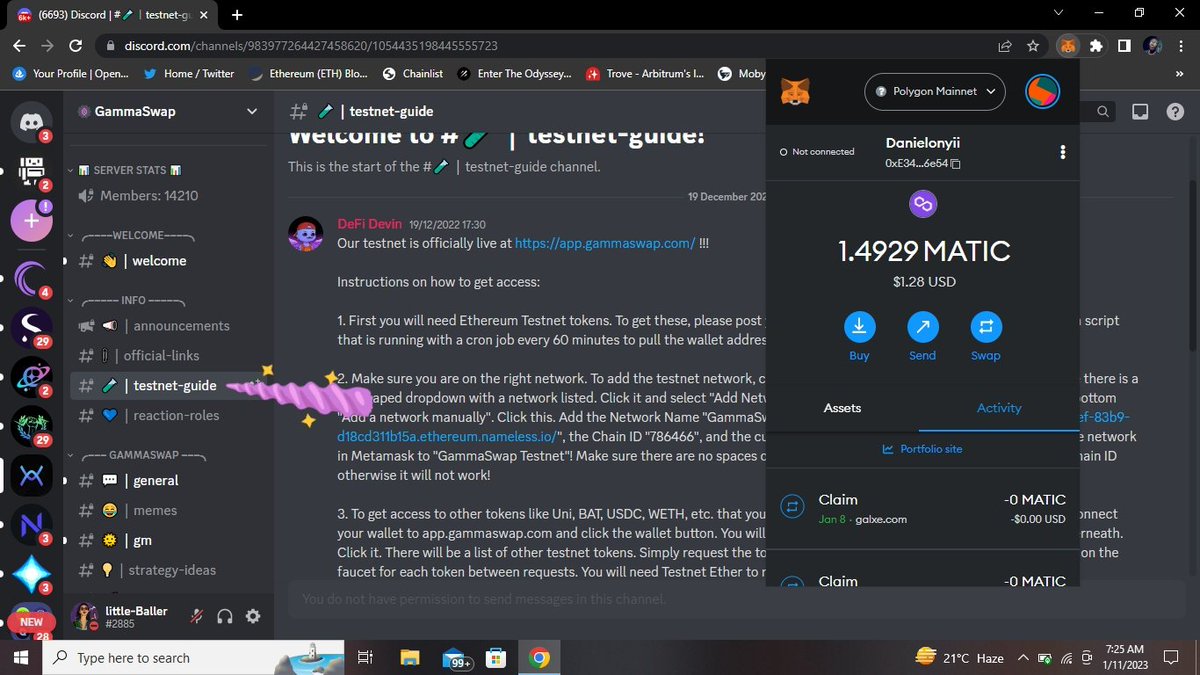Click Discord search magnifier icon
The image size is (1200, 675).
[1103, 112]
